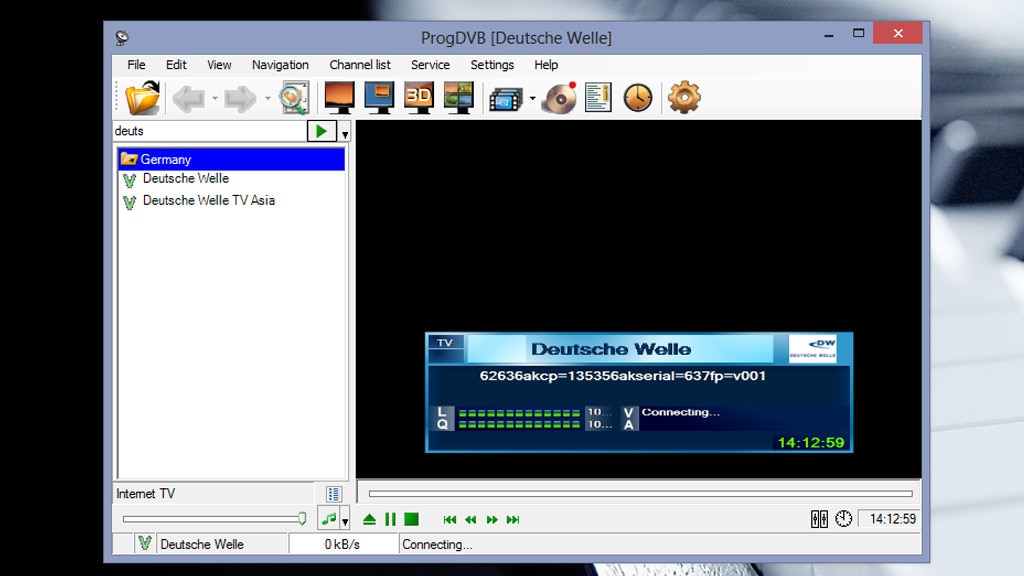Open the audio track dropdown arrow
The height and width of the screenshot is (576, 1024).
pyautogui.click(x=345, y=521)
